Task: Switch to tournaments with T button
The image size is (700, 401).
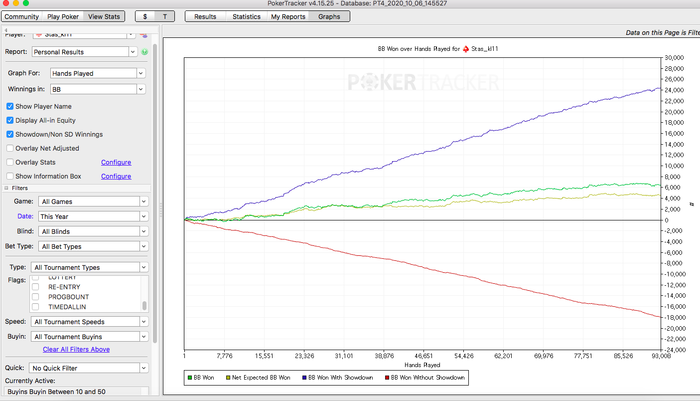Action: [x=165, y=17]
